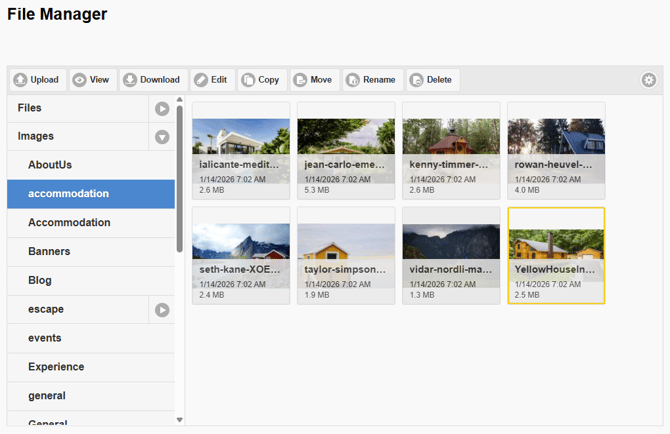Click the Move toolbar button
The width and height of the screenshot is (670, 434).
tap(315, 80)
